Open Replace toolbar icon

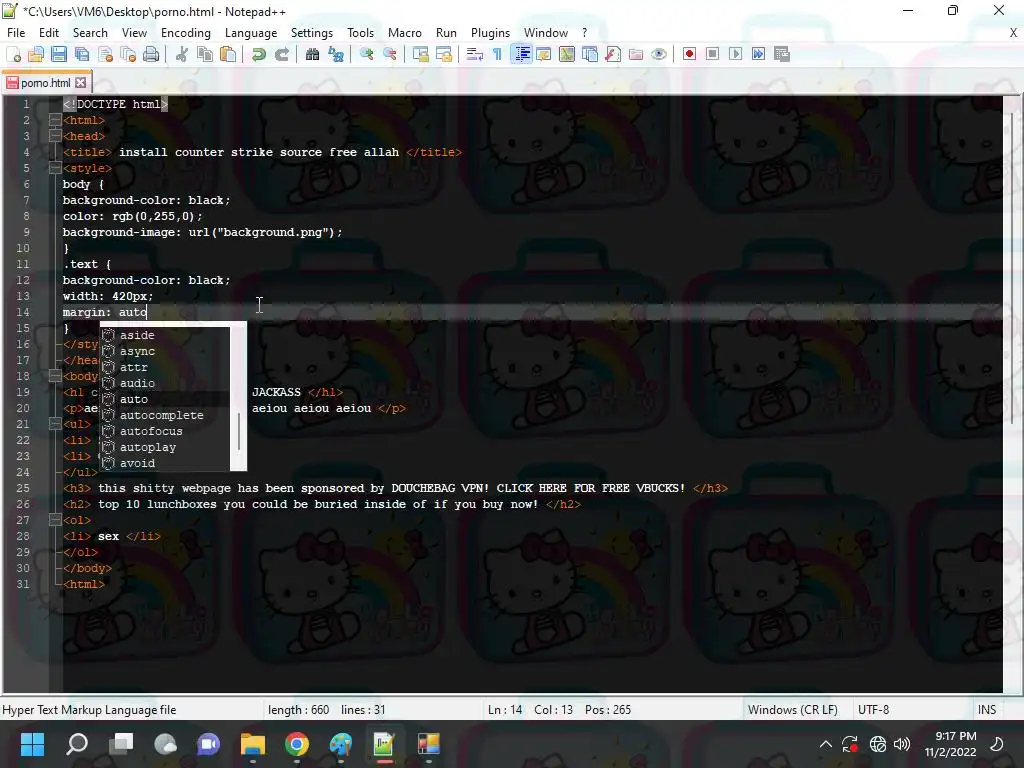336,54
